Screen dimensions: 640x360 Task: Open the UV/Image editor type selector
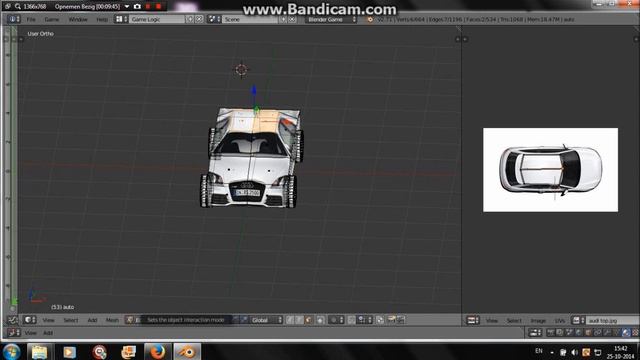(x=473, y=320)
